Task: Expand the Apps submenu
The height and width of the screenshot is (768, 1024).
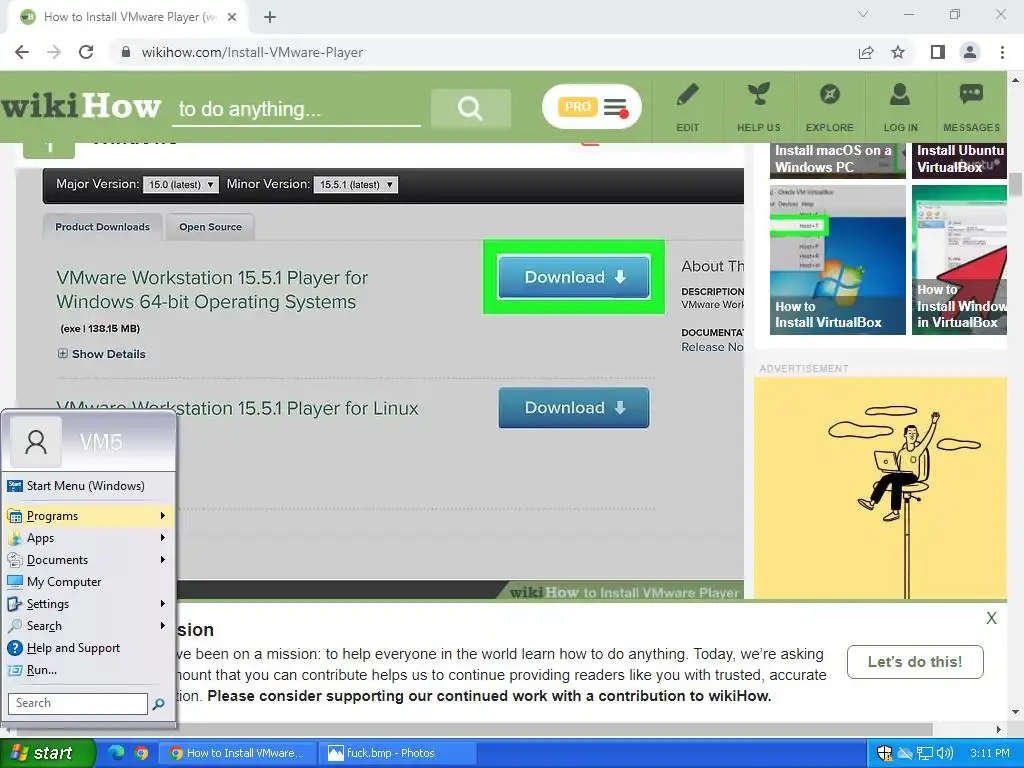Action: (89, 537)
